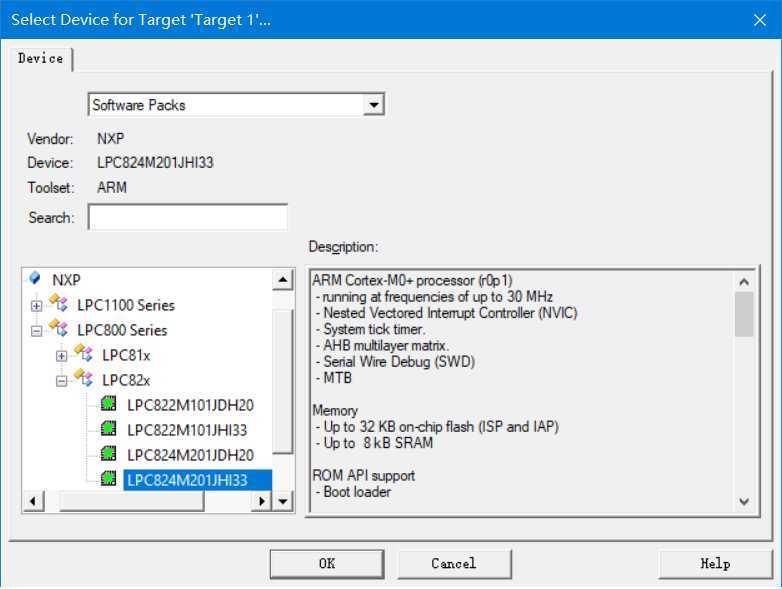Image resolution: width=782 pixels, height=589 pixels.
Task: Expand the LPC81x node
Action: pos(61,356)
